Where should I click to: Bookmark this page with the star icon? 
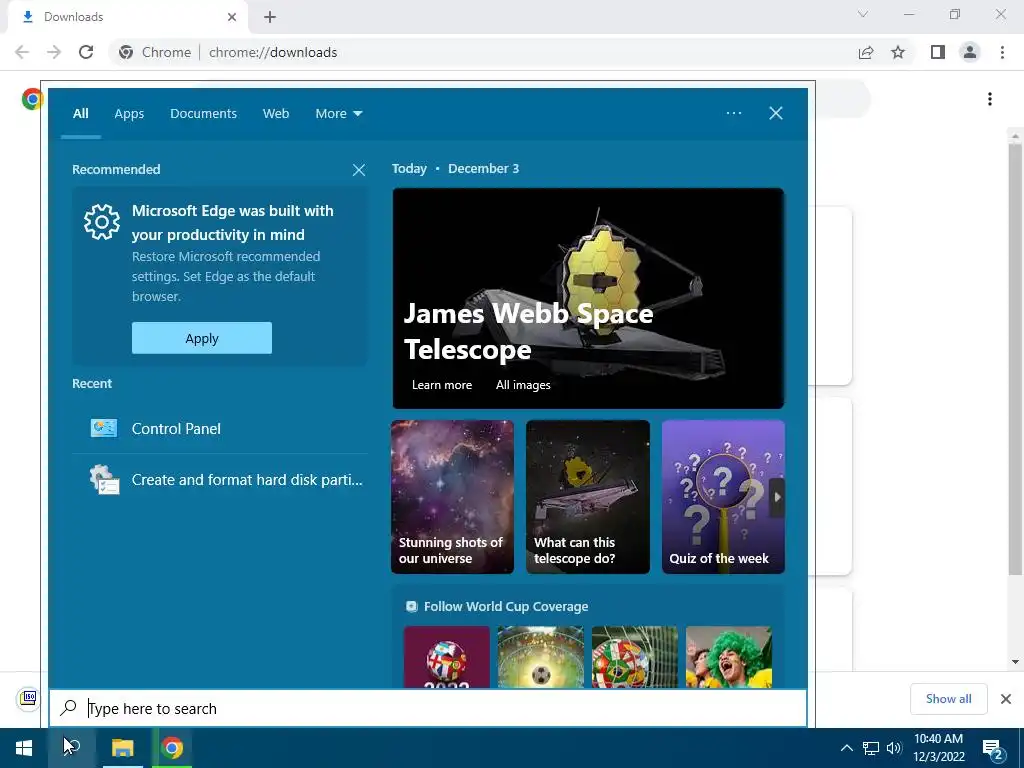pos(898,52)
